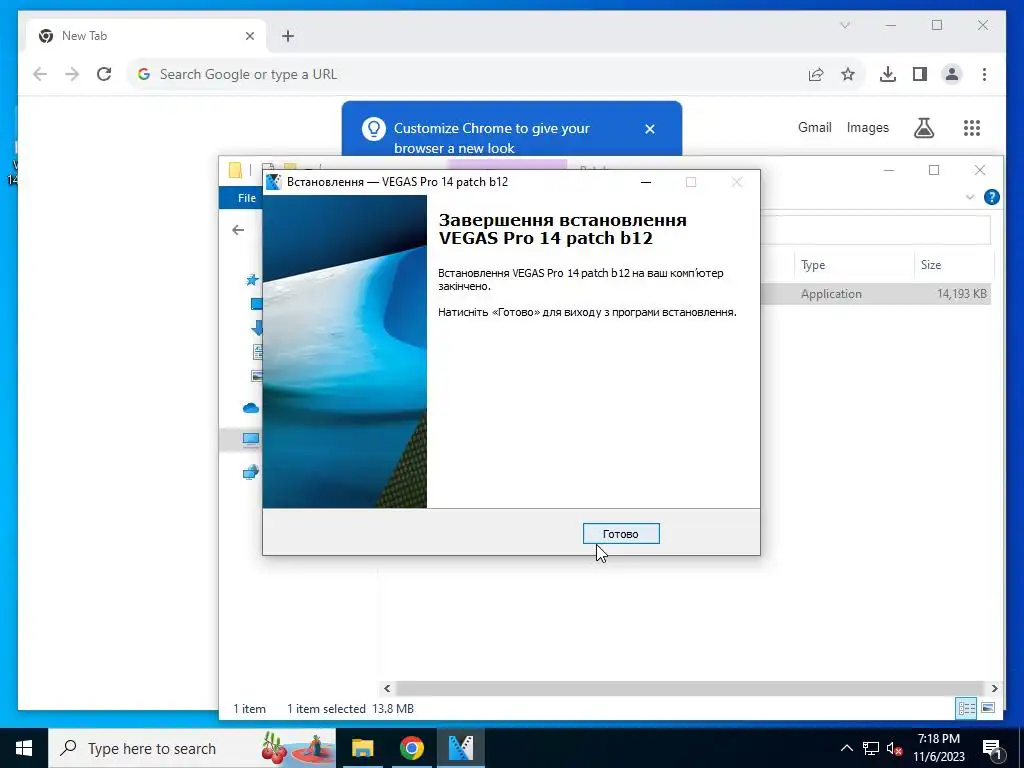The height and width of the screenshot is (768, 1024).
Task: Open clock and date panel
Action: [938, 748]
